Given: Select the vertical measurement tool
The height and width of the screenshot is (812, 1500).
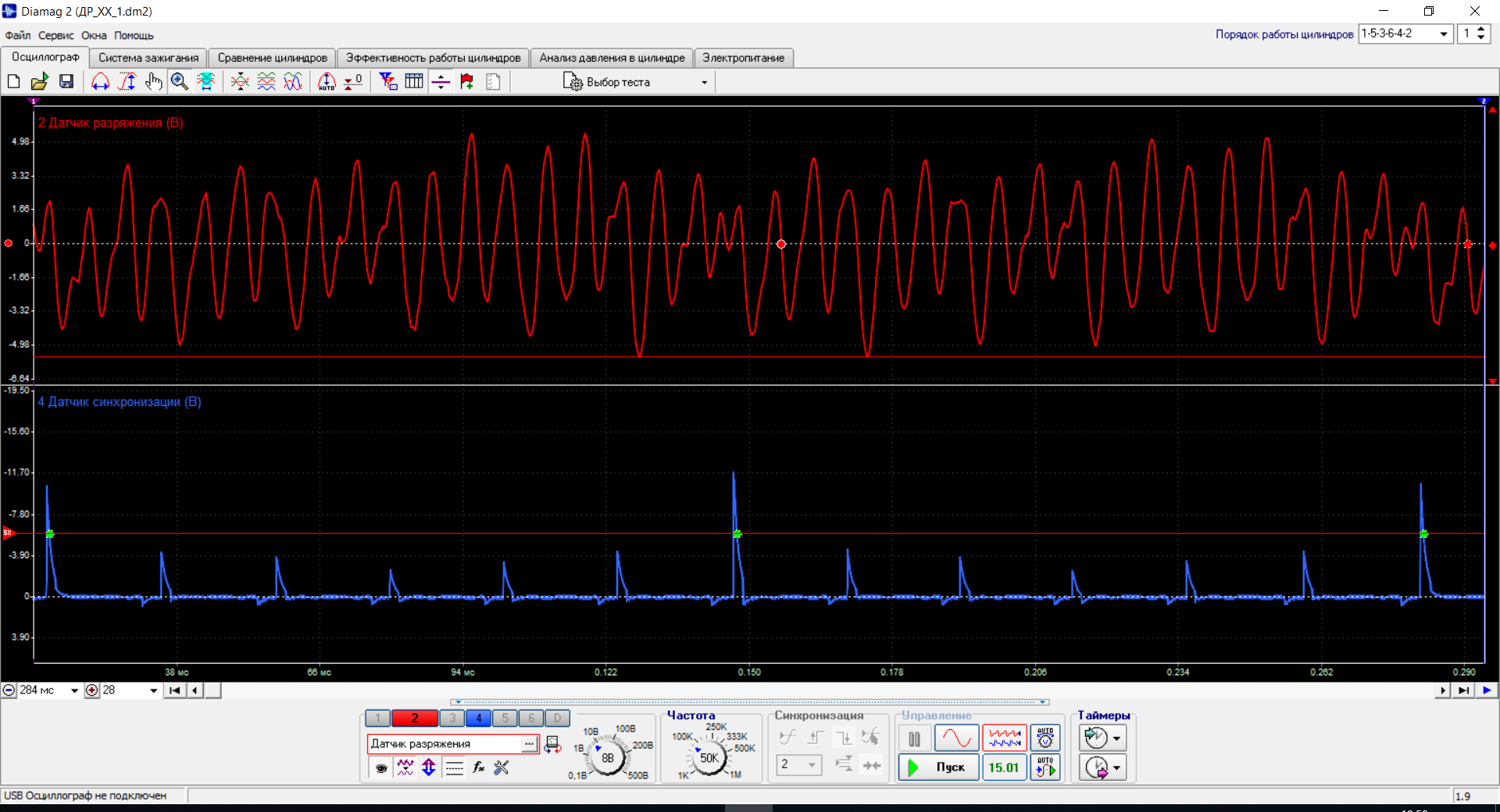Looking at the screenshot, I should [127, 81].
